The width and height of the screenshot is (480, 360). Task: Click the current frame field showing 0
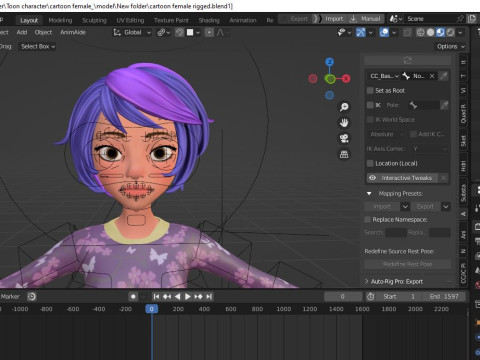pos(343,296)
